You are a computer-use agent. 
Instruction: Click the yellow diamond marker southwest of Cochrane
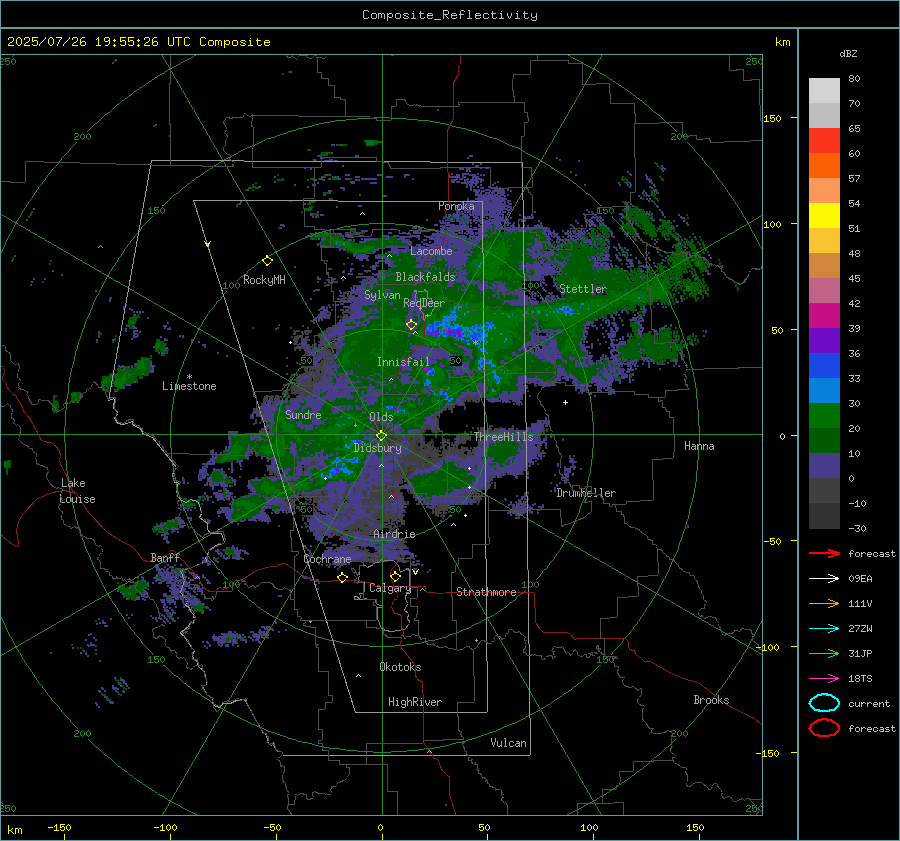pyautogui.click(x=343, y=577)
